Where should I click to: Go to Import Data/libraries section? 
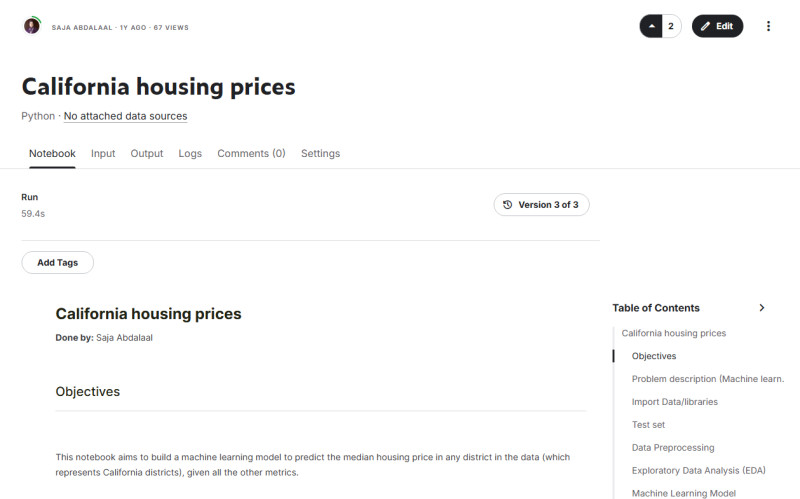pyautogui.click(x=675, y=402)
